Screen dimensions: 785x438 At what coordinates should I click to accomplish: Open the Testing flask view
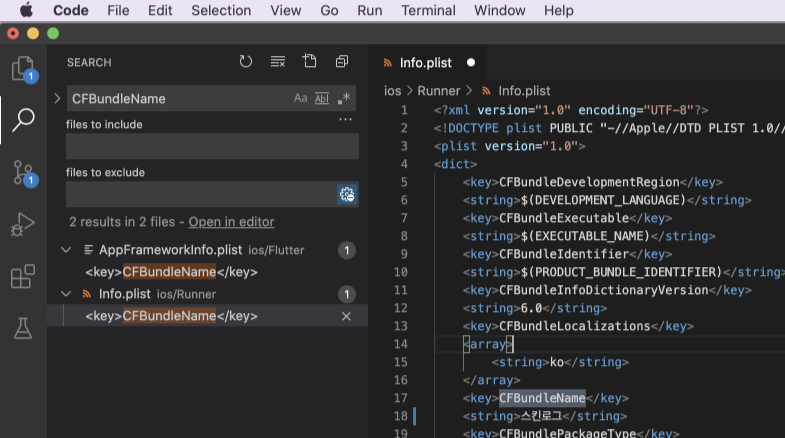click(x=23, y=328)
